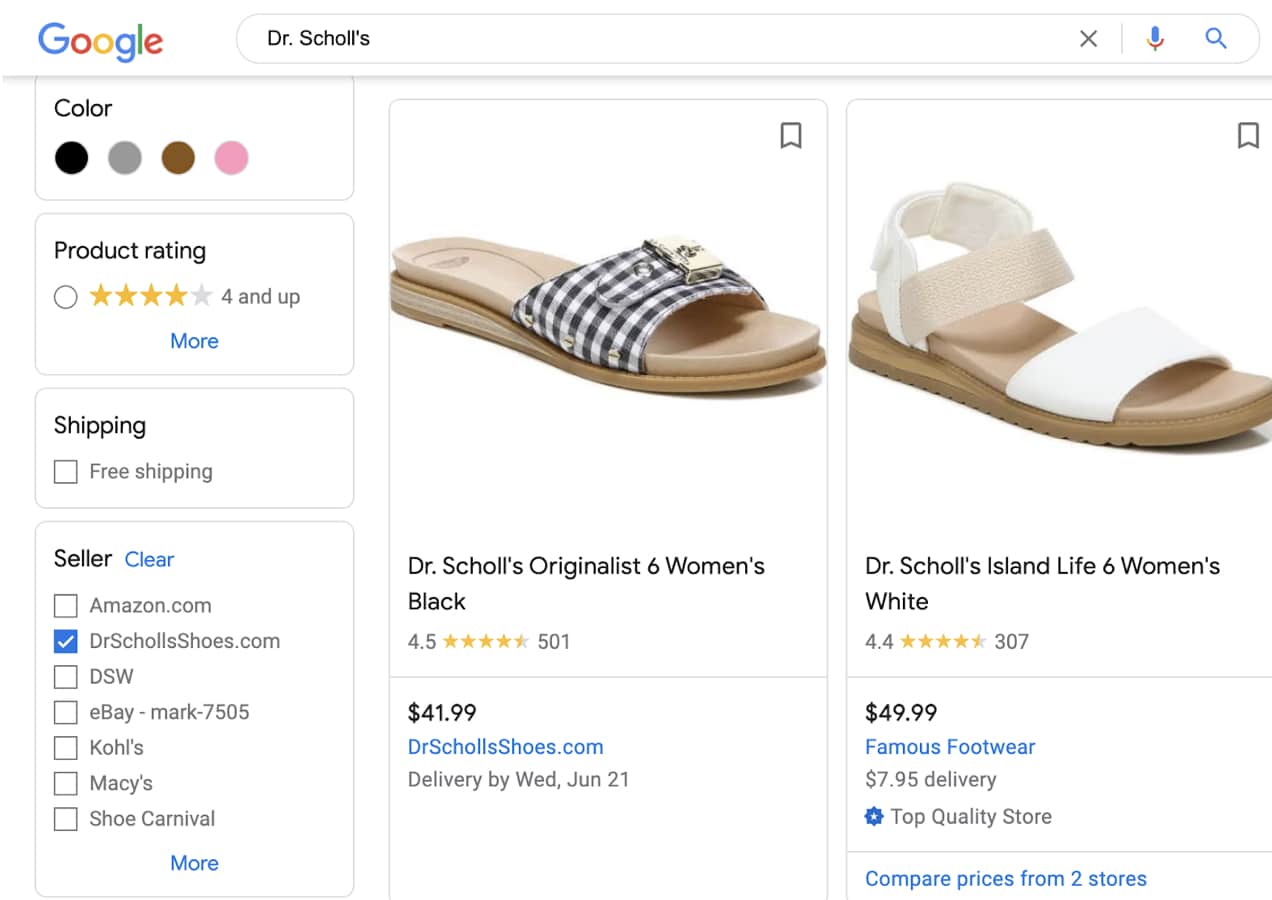Click the $7.95 delivery text

[x=930, y=780]
